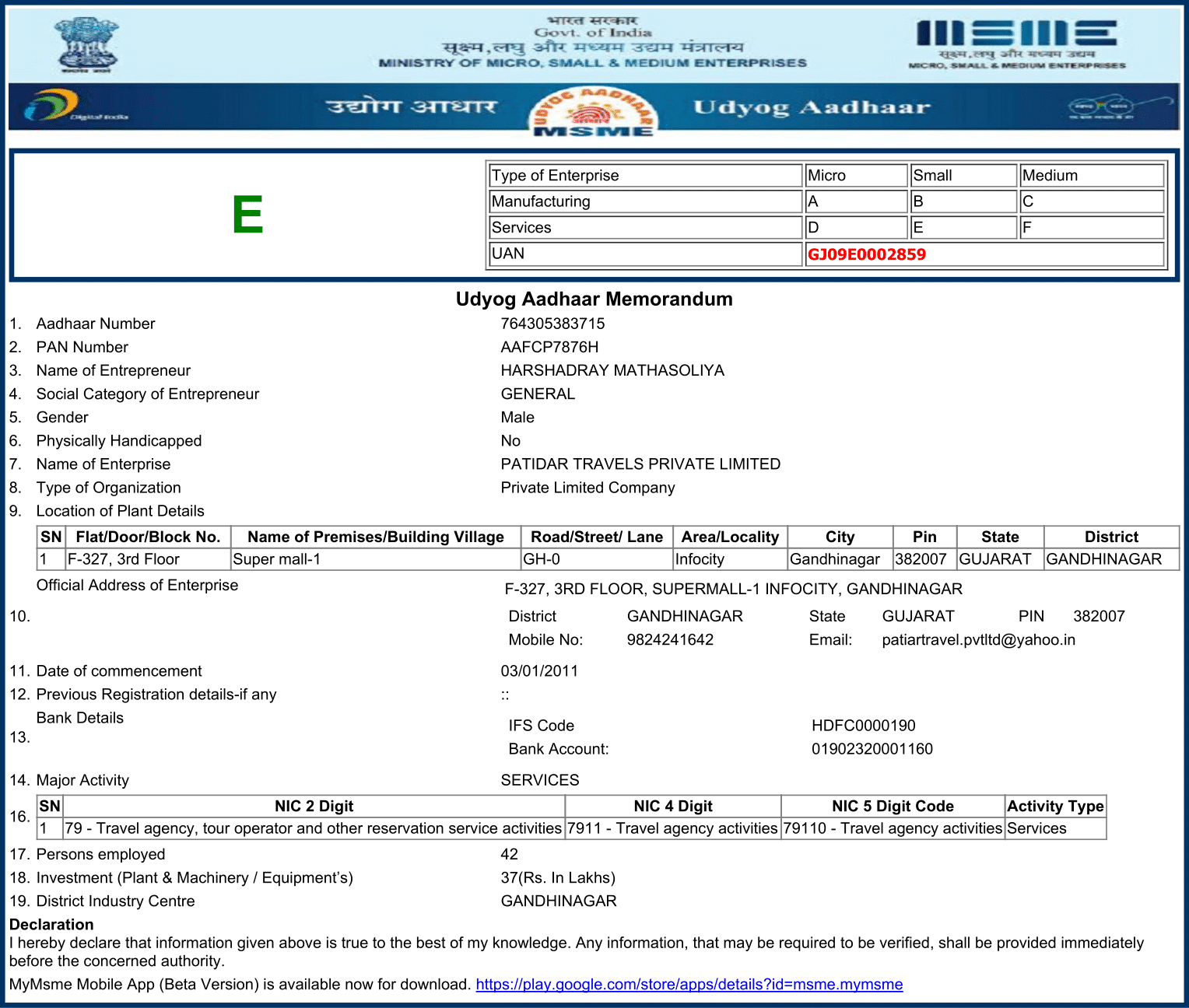Click the large green letter E
Image resolution: width=1189 pixels, height=1008 pixels.
(x=247, y=215)
